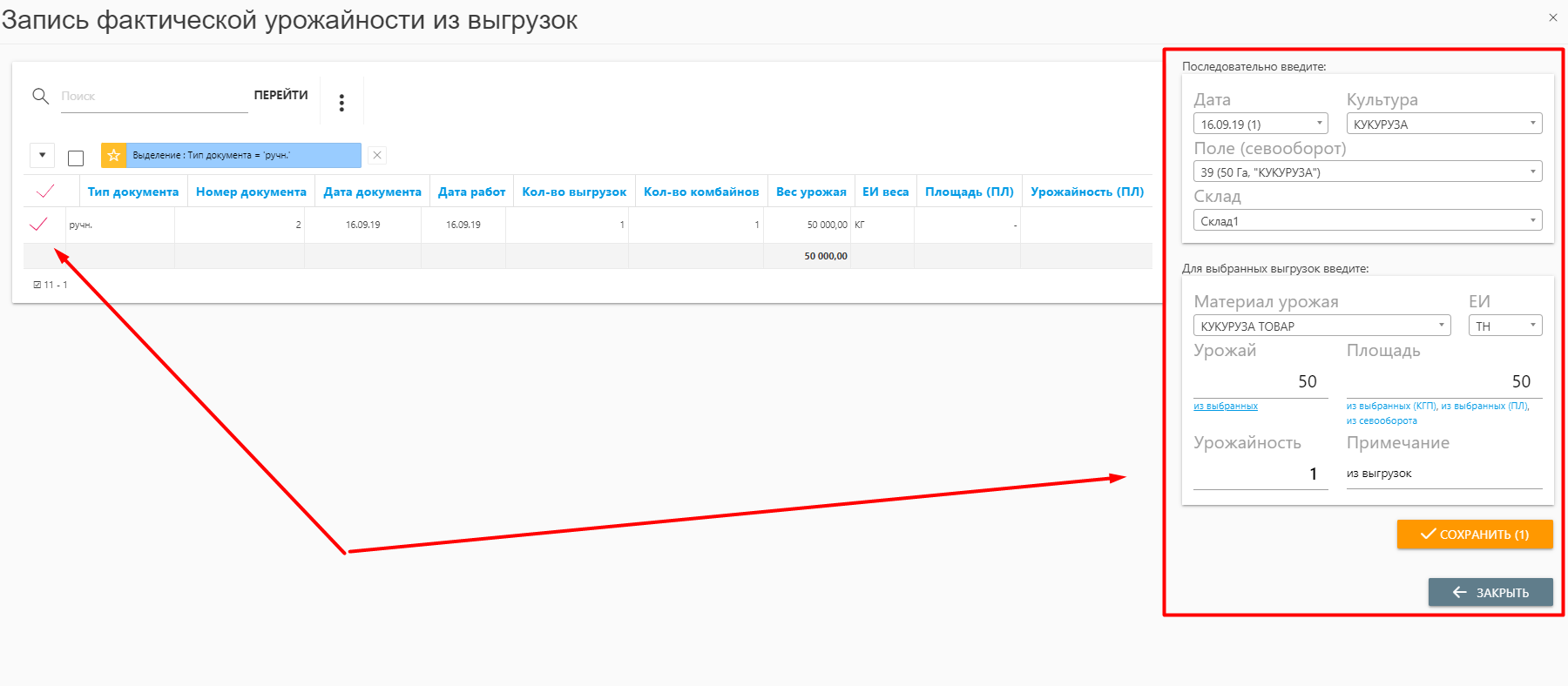1568x686 pixels.
Task: Click the search magnifier icon
Action: [40, 96]
